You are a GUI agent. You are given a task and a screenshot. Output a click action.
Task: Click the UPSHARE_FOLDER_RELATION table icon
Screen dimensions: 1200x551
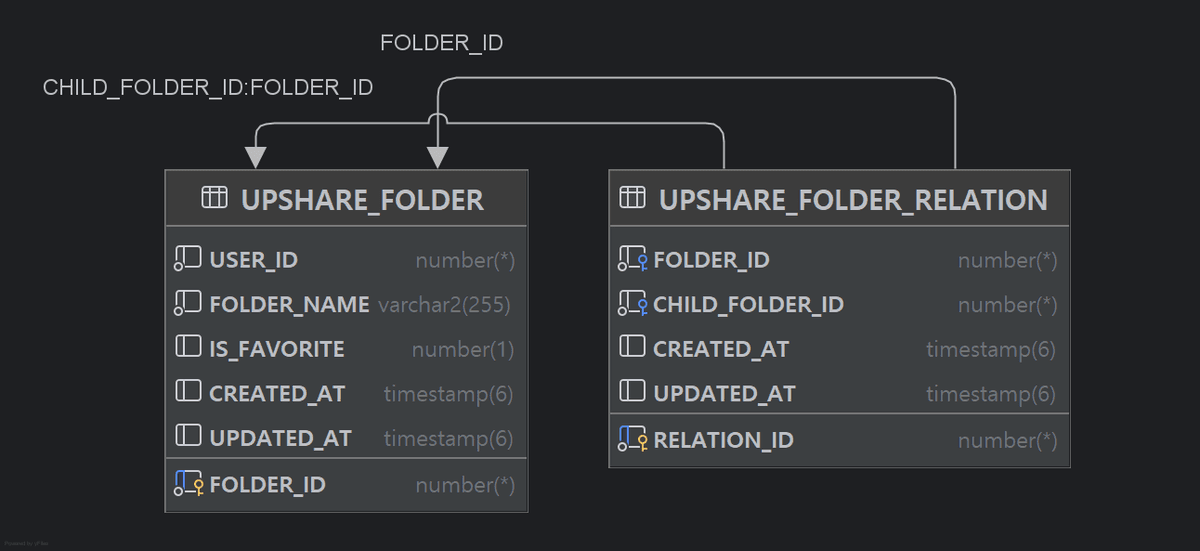tap(632, 198)
